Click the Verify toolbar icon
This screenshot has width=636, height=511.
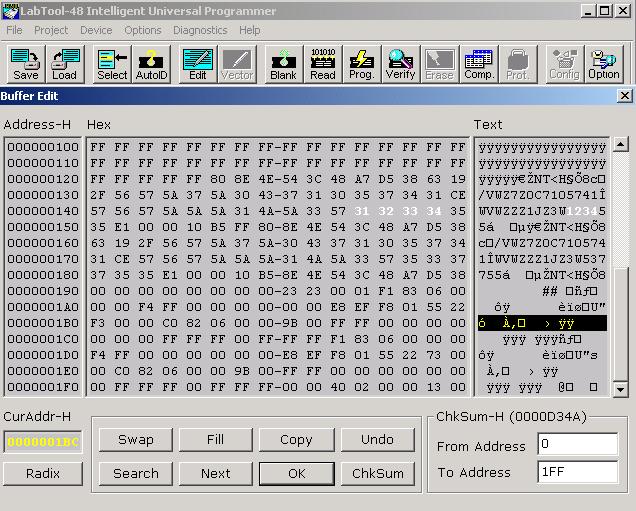pos(400,64)
